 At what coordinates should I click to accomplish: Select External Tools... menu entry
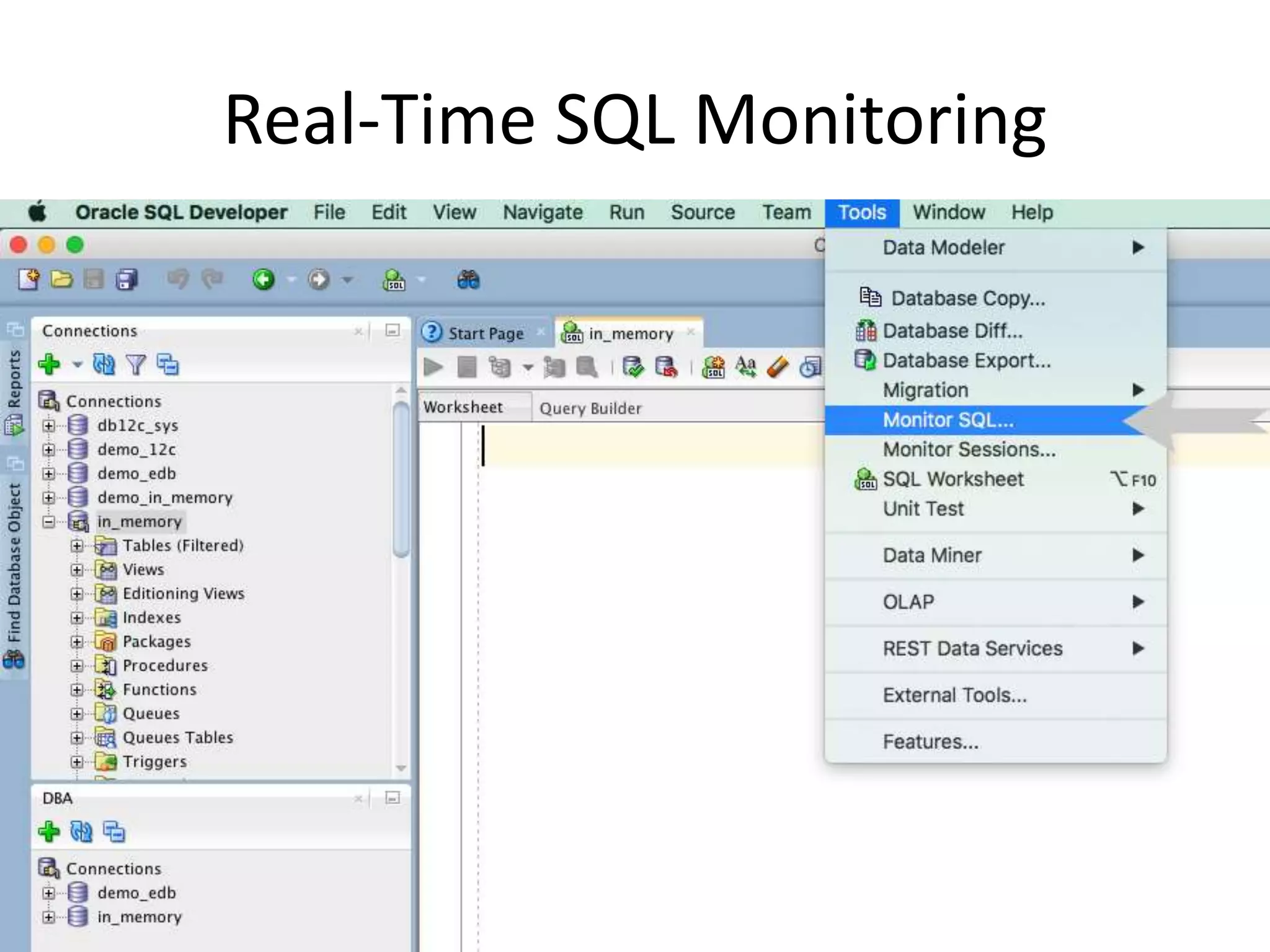(x=995, y=695)
